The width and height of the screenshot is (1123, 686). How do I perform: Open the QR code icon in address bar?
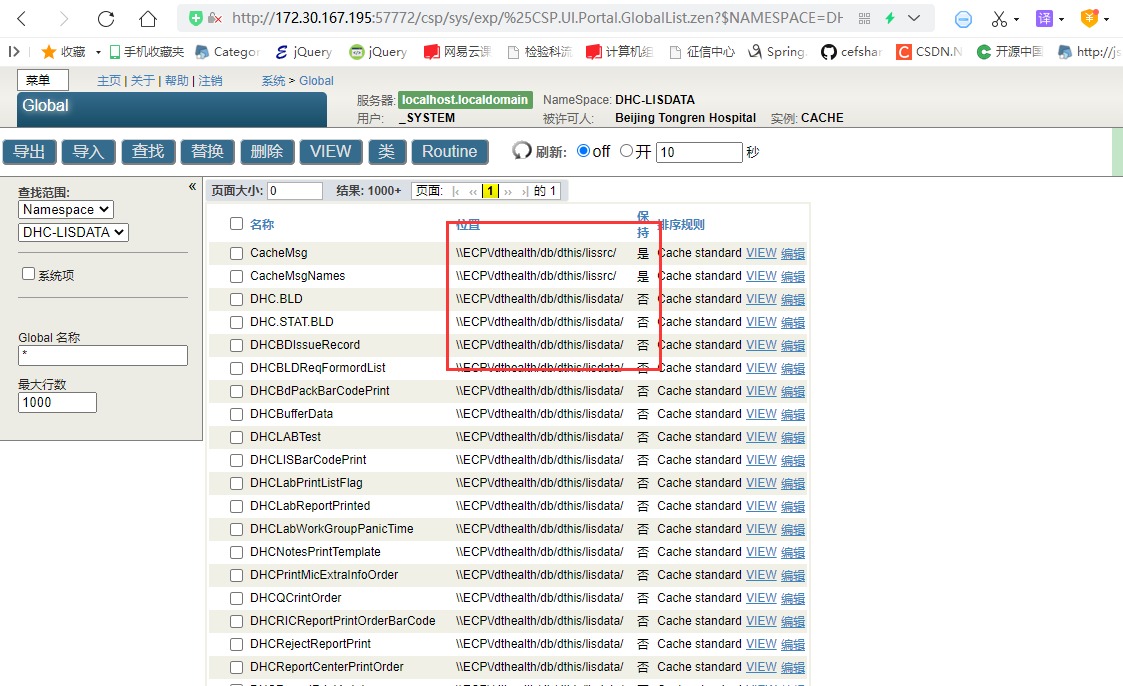(x=864, y=19)
